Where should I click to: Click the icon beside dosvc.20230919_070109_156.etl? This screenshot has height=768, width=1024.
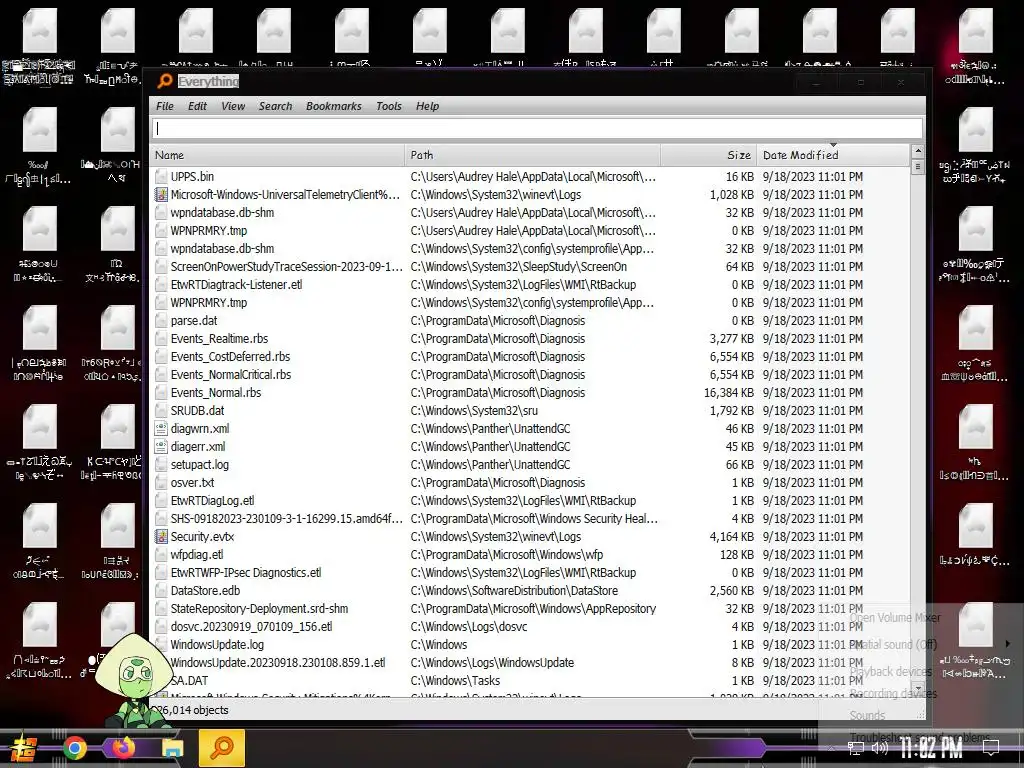[161, 627]
